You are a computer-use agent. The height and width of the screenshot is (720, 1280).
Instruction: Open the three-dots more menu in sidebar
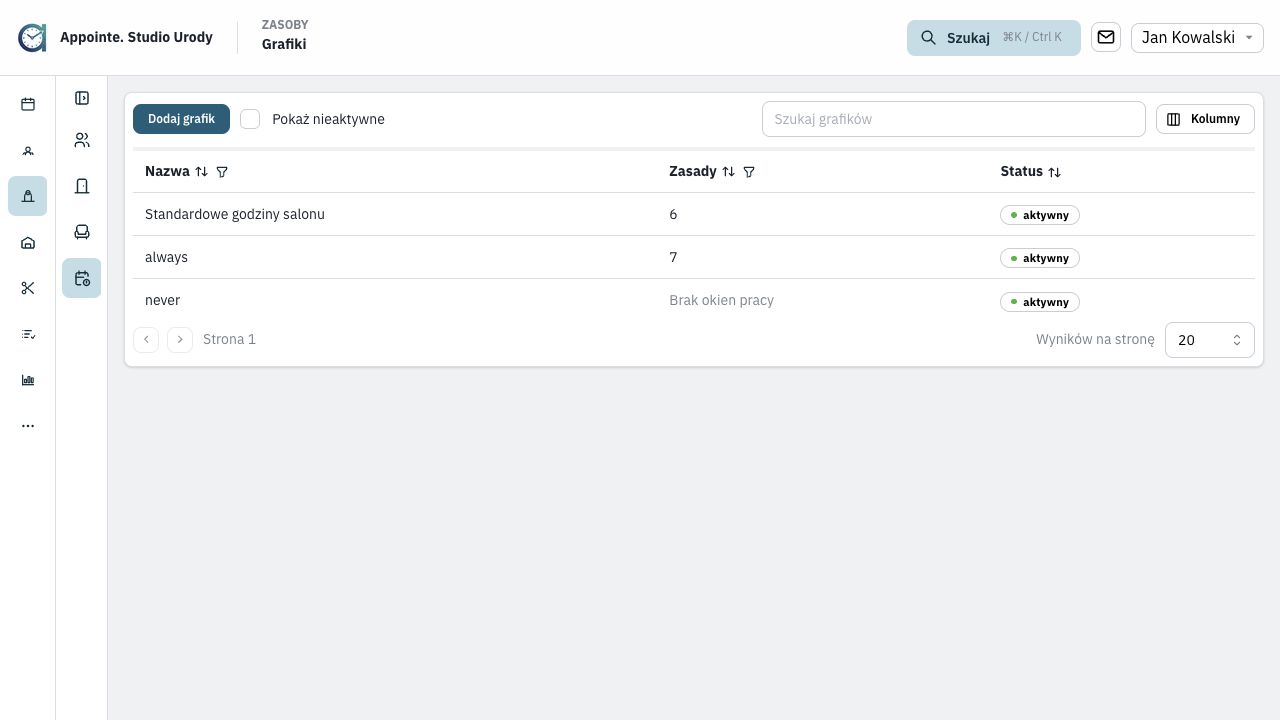pyautogui.click(x=28, y=426)
